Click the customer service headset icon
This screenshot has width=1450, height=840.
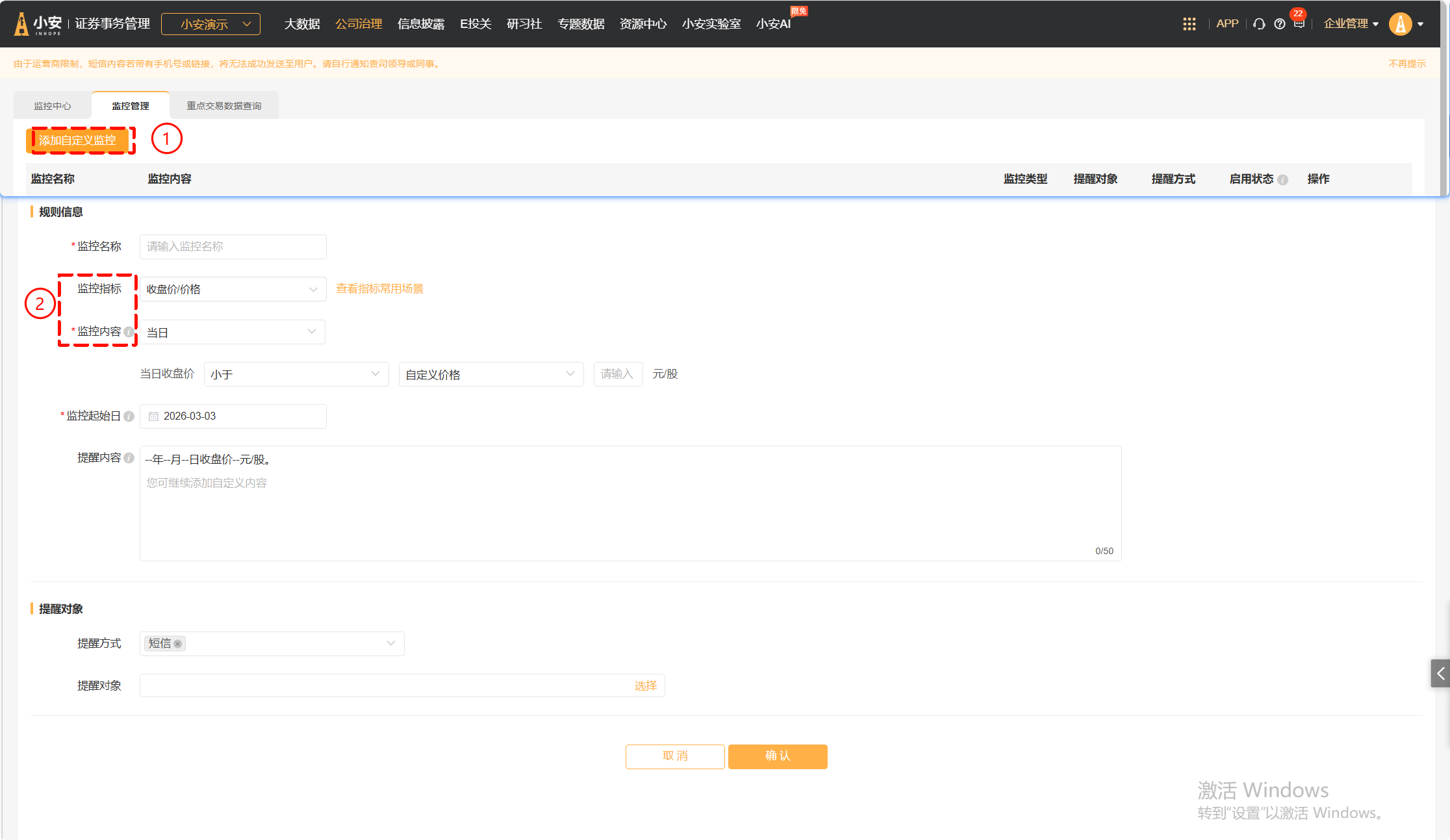(x=1259, y=24)
